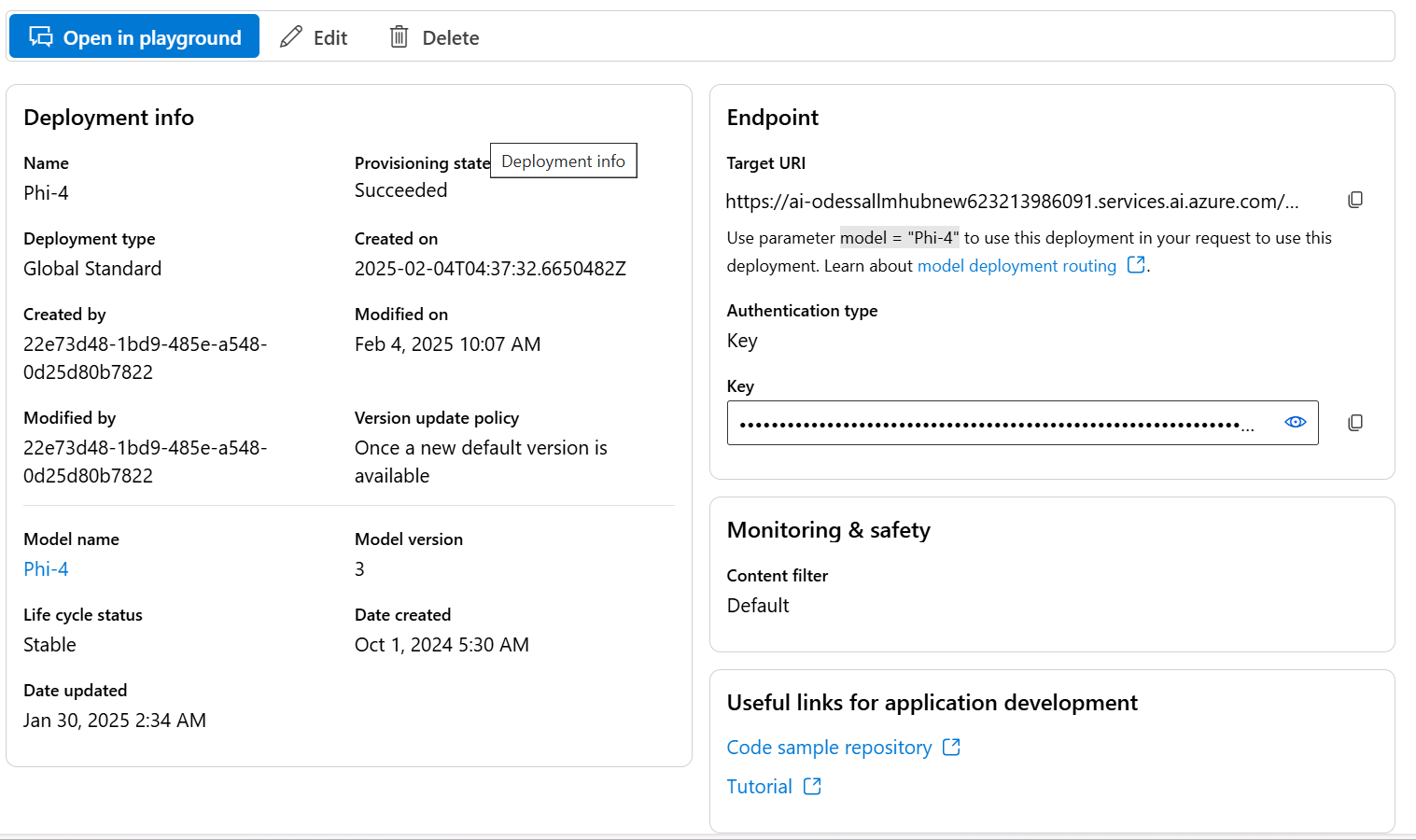Click the Delete button
Screen dimensions: 1416x840
[x=434, y=37]
